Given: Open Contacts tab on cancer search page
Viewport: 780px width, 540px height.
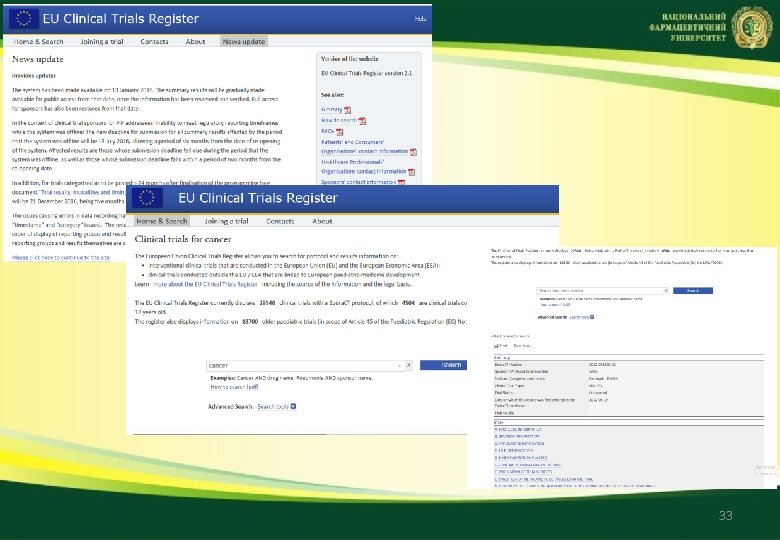Looking at the screenshot, I should pos(280,221).
